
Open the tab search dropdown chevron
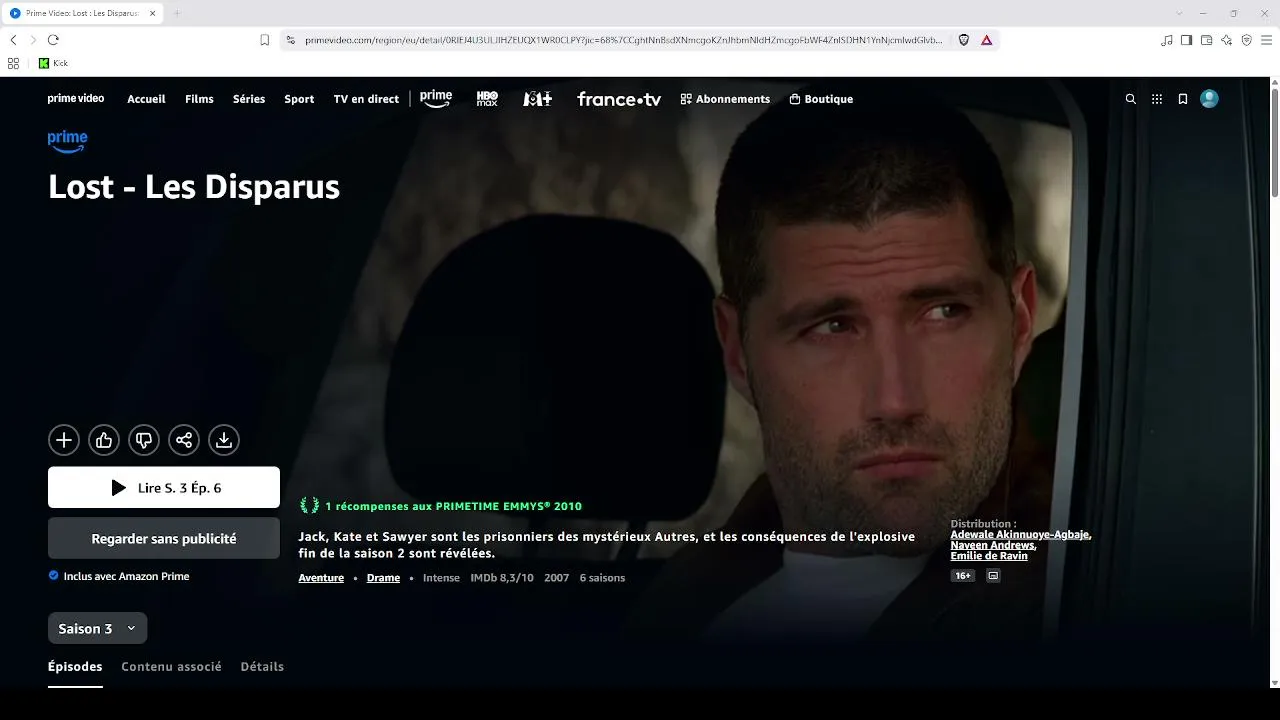click(x=1179, y=13)
